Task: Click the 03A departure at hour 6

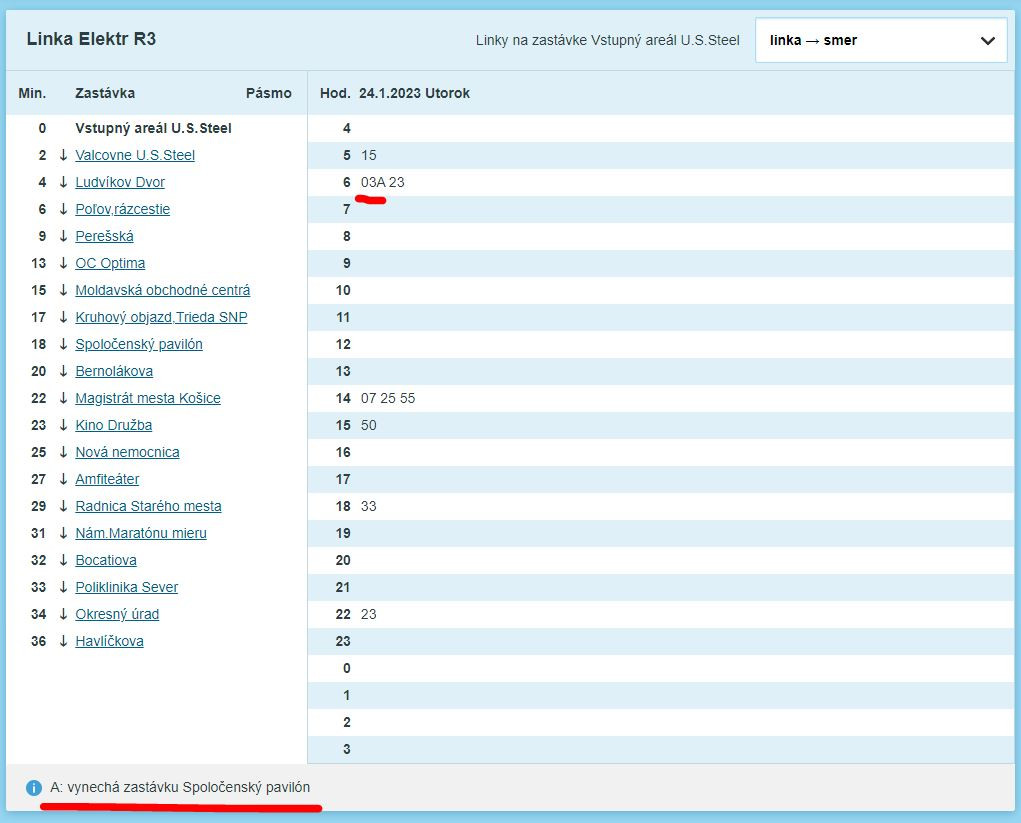Action: (373, 182)
